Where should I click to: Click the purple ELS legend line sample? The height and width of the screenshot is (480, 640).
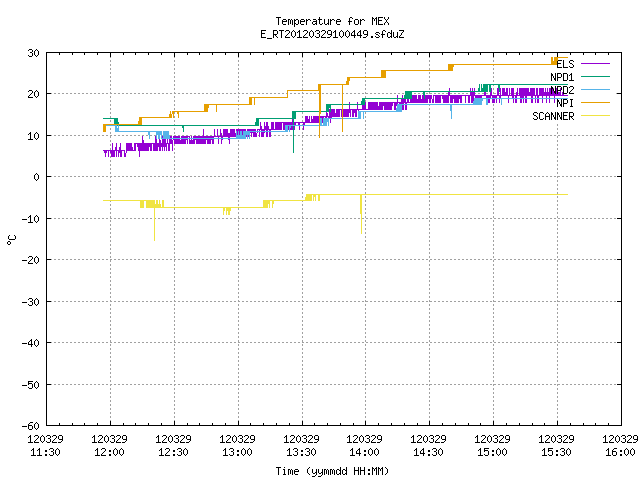click(x=595, y=64)
